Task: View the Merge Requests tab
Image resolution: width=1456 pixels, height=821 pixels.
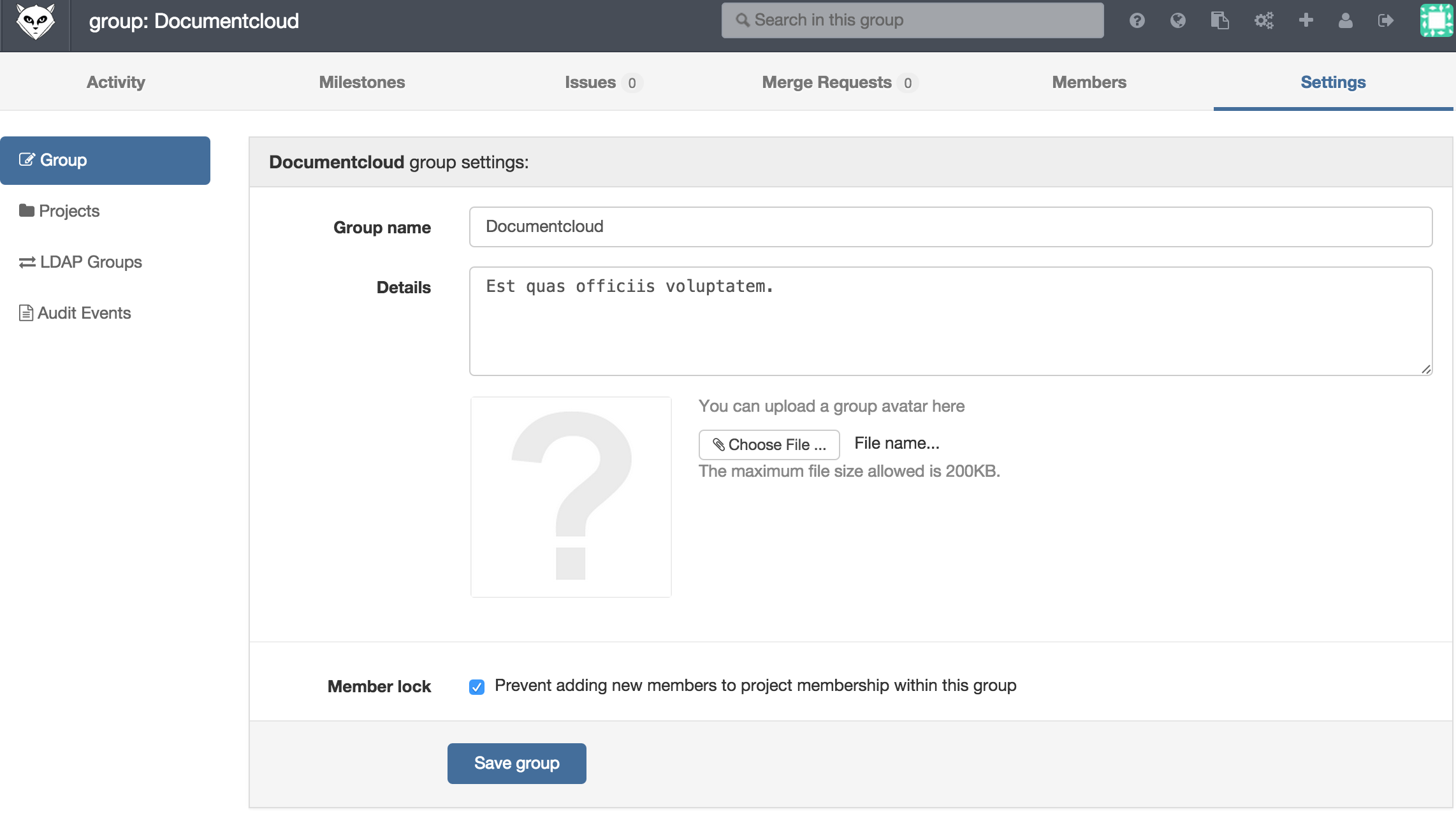Action: point(839,82)
